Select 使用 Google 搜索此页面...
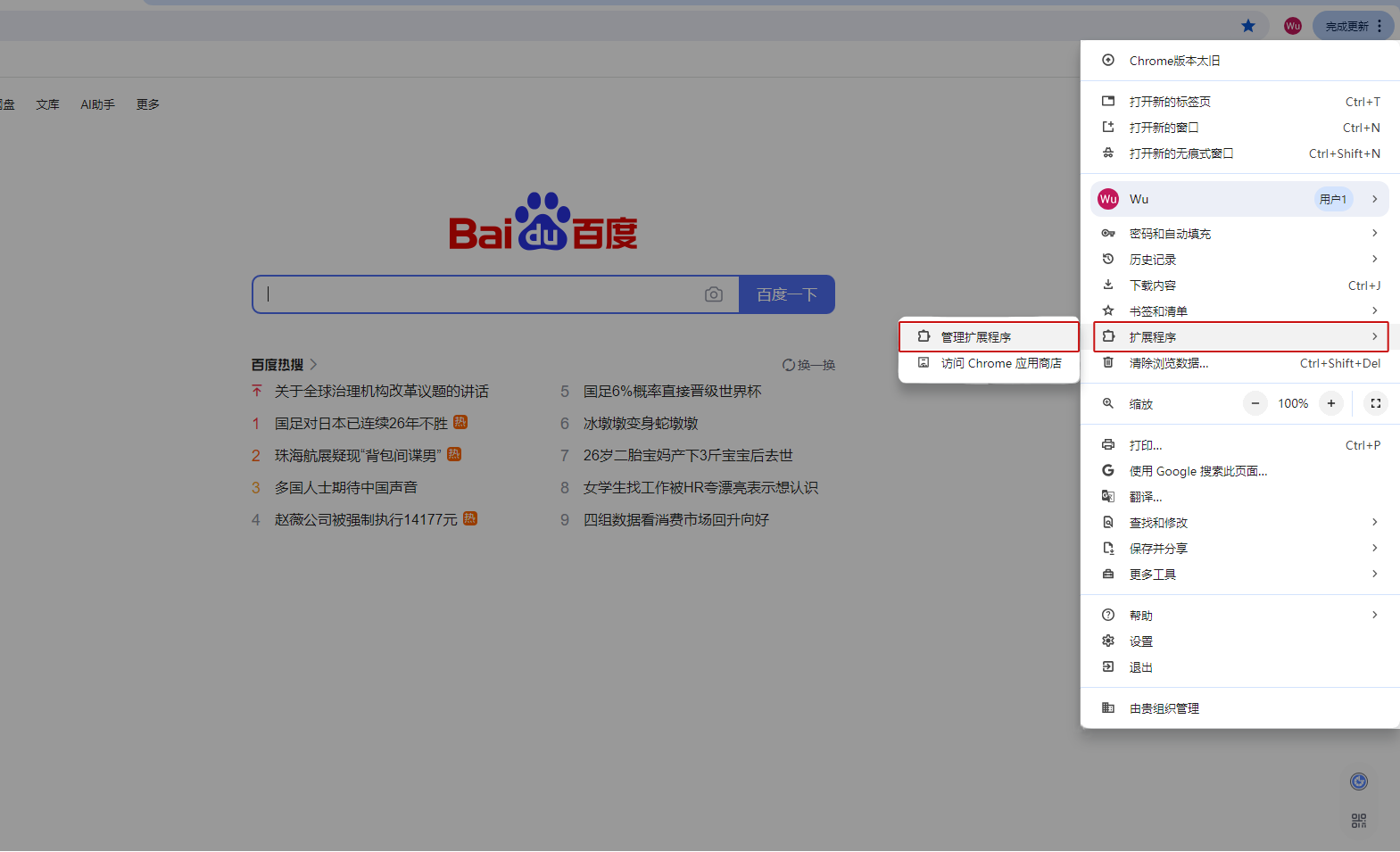This screenshot has width=1400, height=852. coord(1240,471)
